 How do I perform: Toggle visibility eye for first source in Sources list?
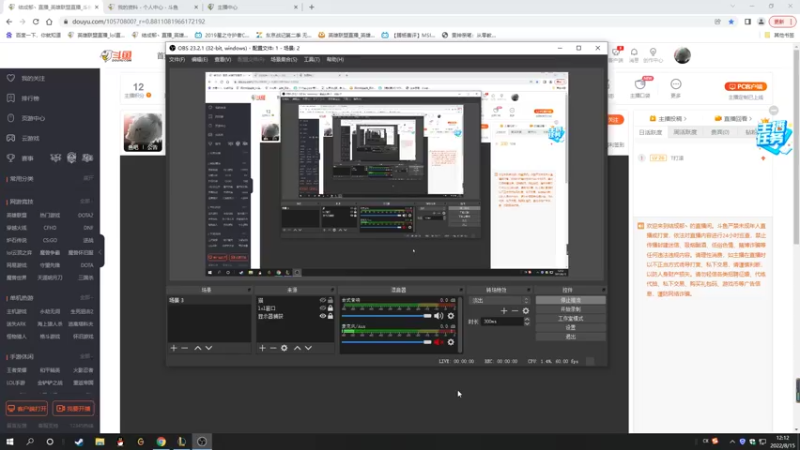322,301
